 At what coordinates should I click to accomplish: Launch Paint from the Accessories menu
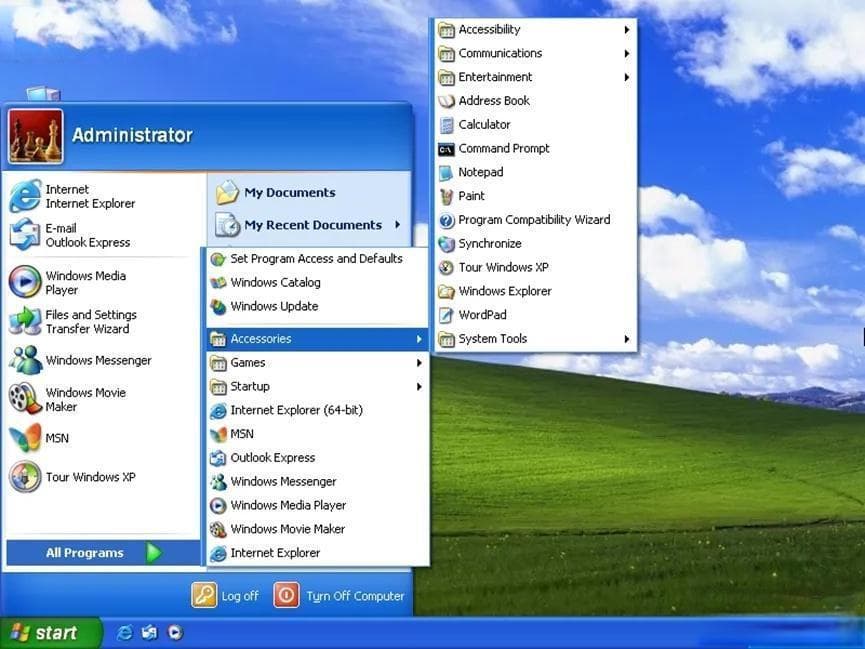click(536, 196)
